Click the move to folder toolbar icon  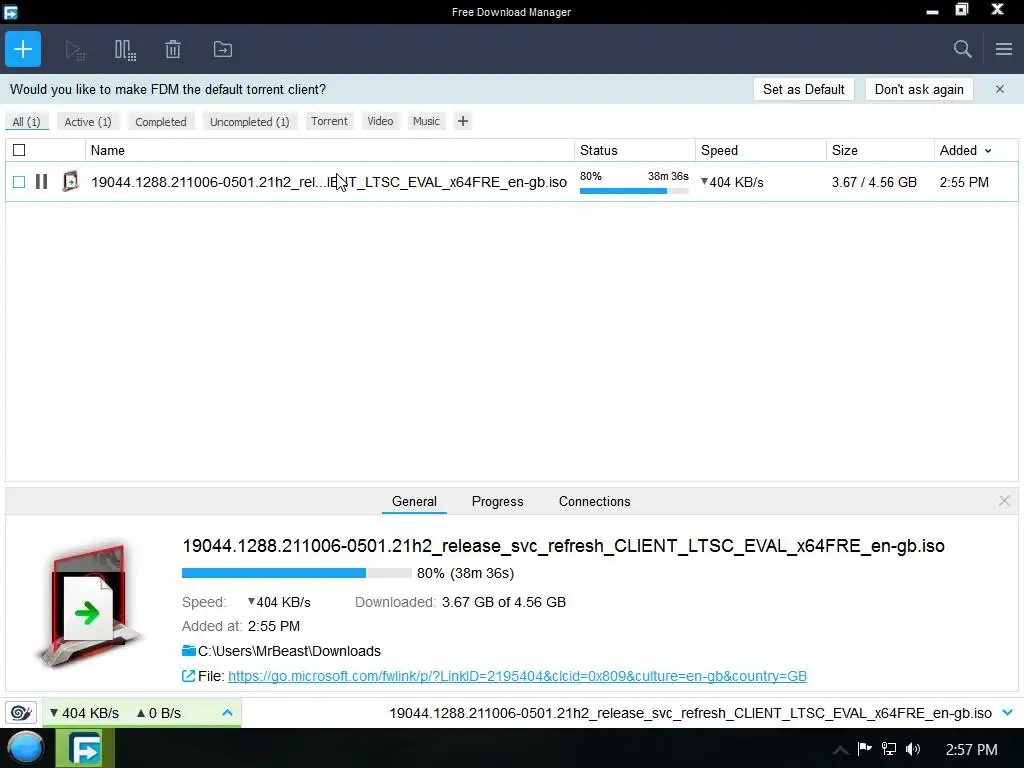(x=223, y=50)
